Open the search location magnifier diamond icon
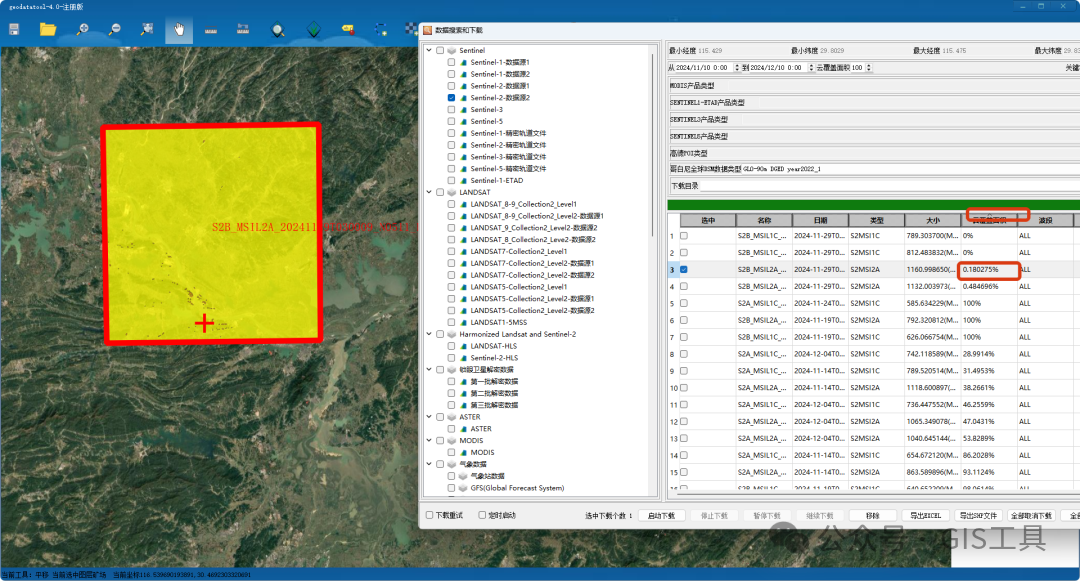Image resolution: width=1080 pixels, height=581 pixels. [278, 30]
